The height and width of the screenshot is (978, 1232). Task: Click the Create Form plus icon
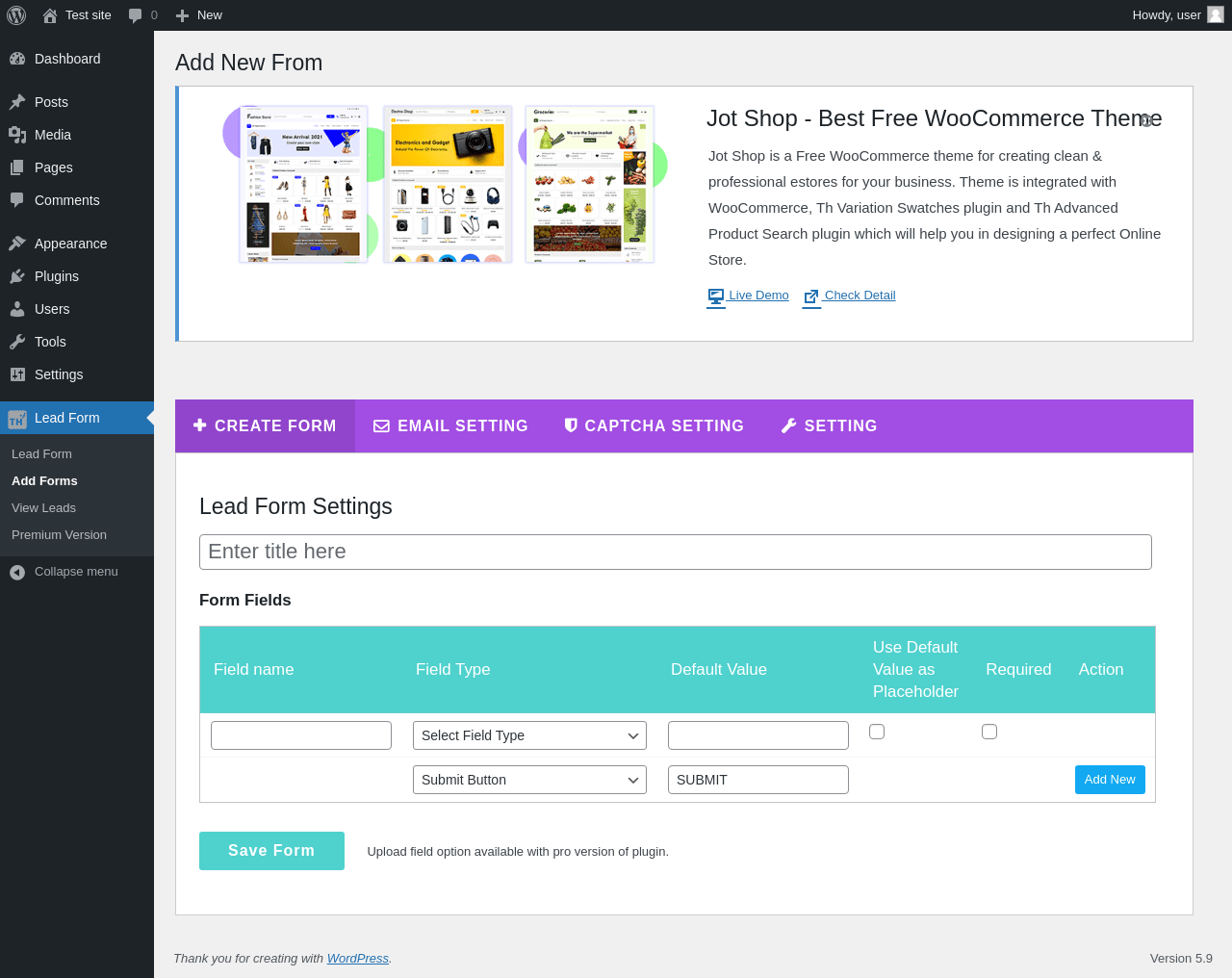200,425
